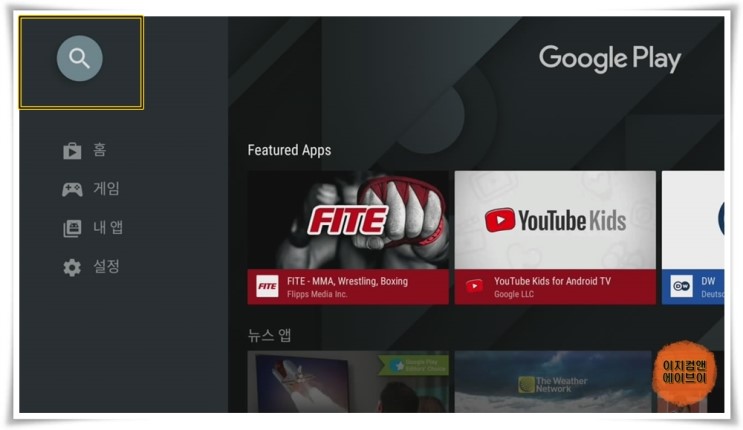Click the gear icon beside 설정
The height and width of the screenshot is (430, 743).
[72, 267]
